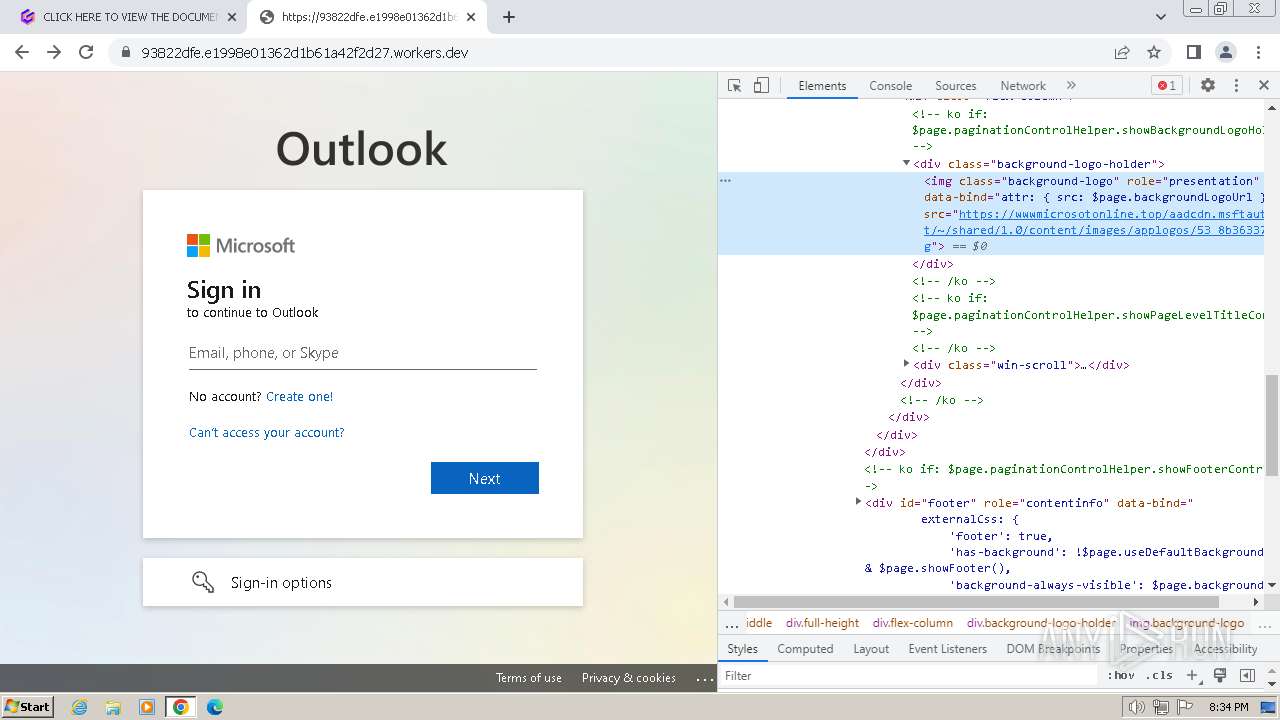Click the site lock icon

point(126,53)
